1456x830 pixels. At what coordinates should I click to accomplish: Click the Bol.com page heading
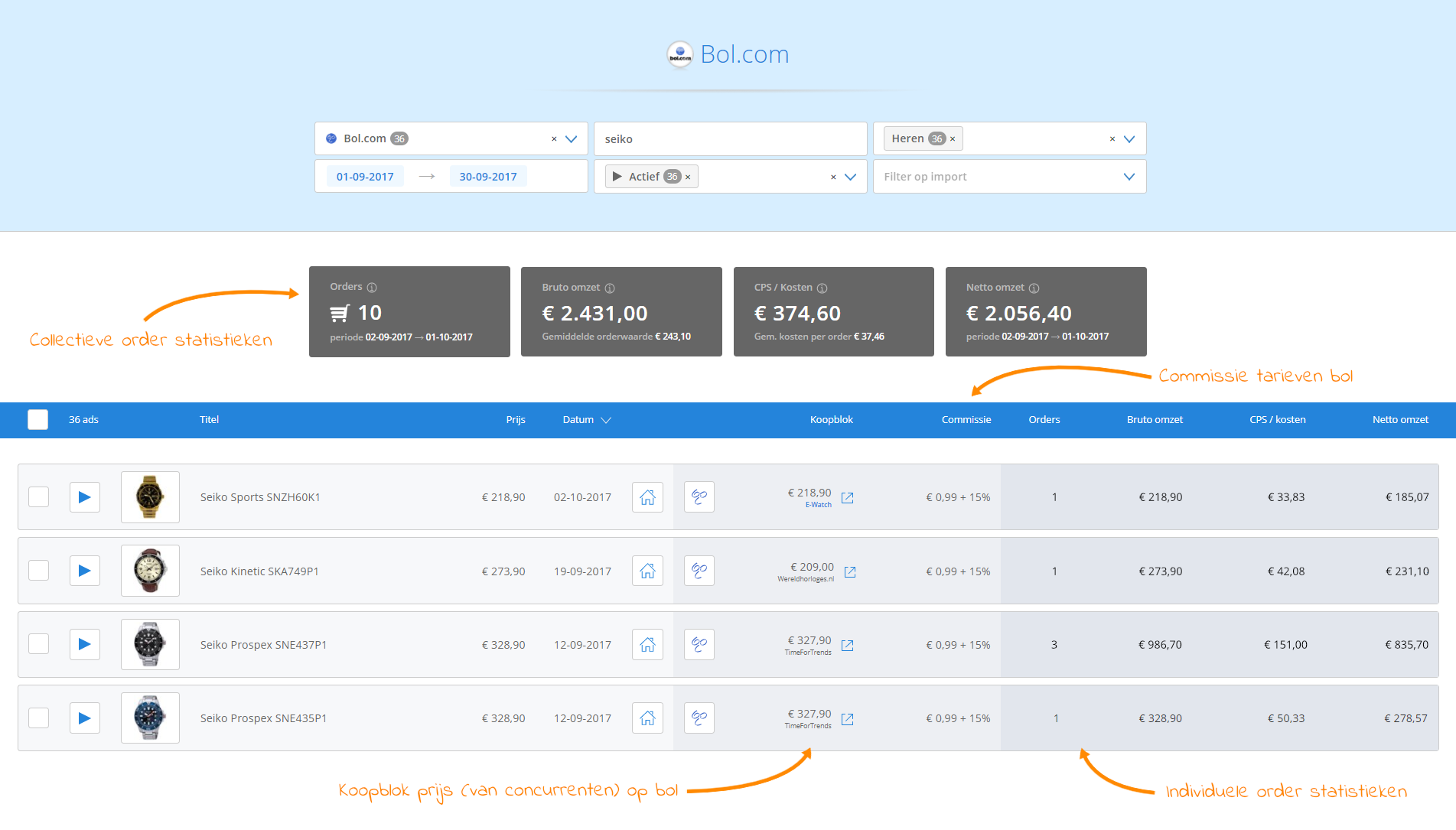[x=744, y=54]
